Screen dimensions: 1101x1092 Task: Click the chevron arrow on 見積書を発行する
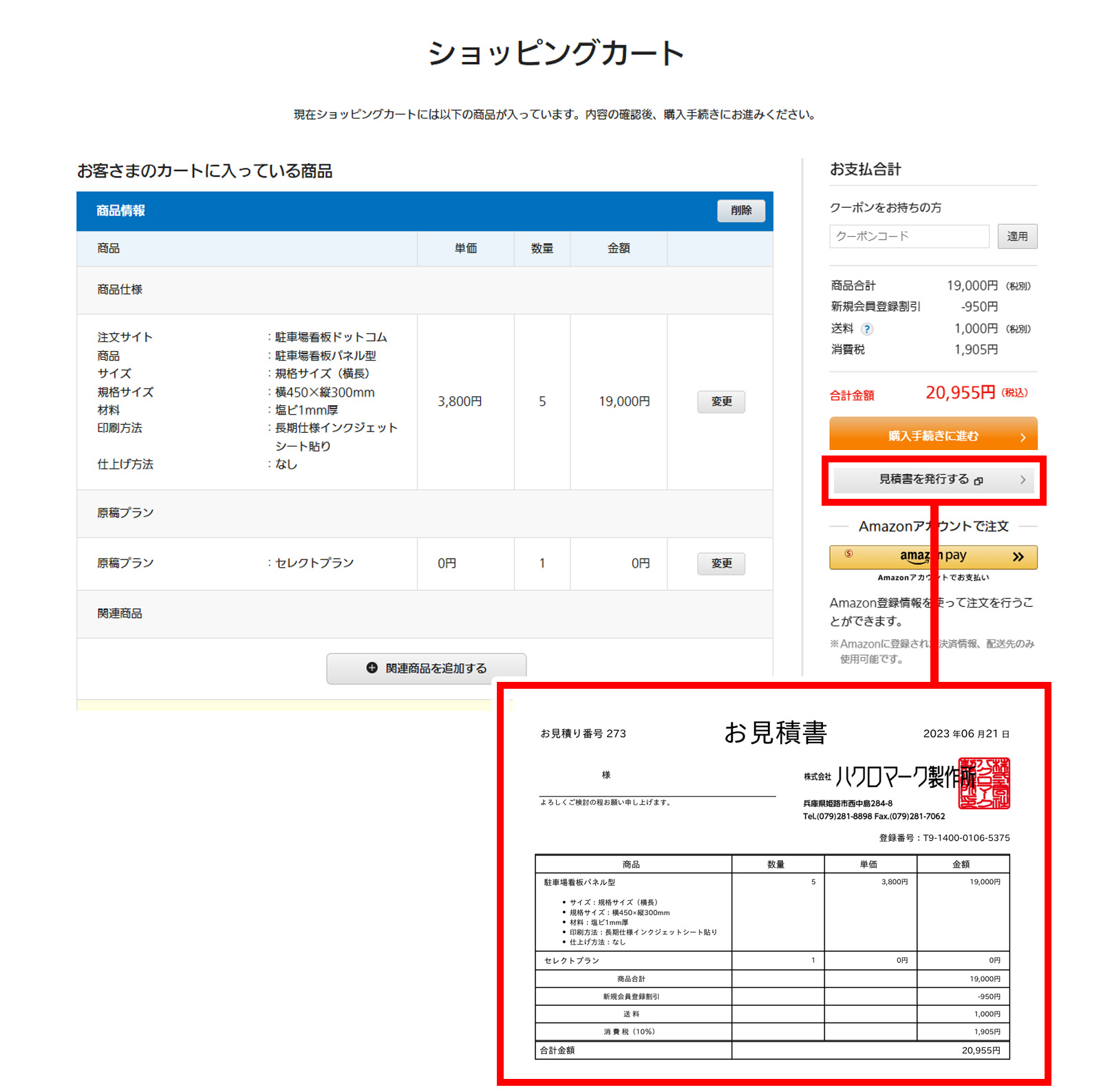pyautogui.click(x=1023, y=480)
